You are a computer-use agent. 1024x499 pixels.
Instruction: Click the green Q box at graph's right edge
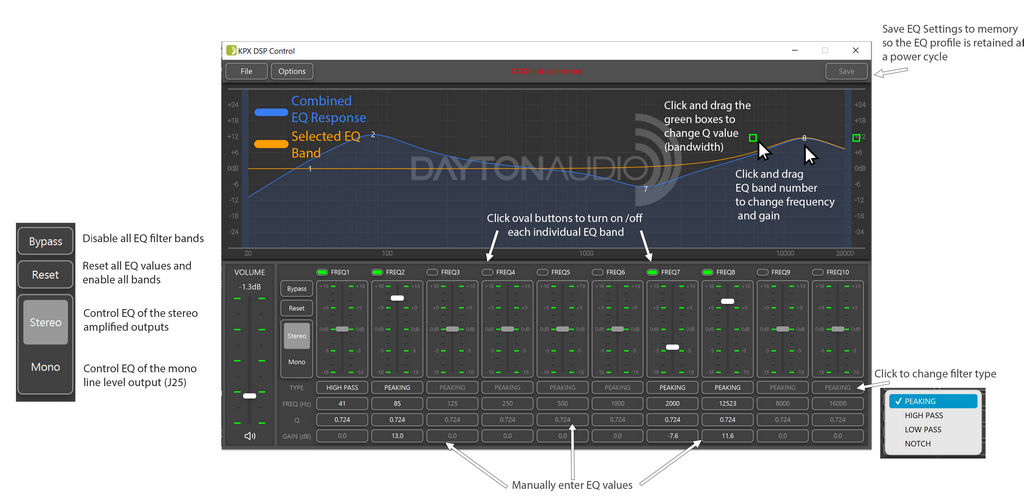[x=856, y=138]
